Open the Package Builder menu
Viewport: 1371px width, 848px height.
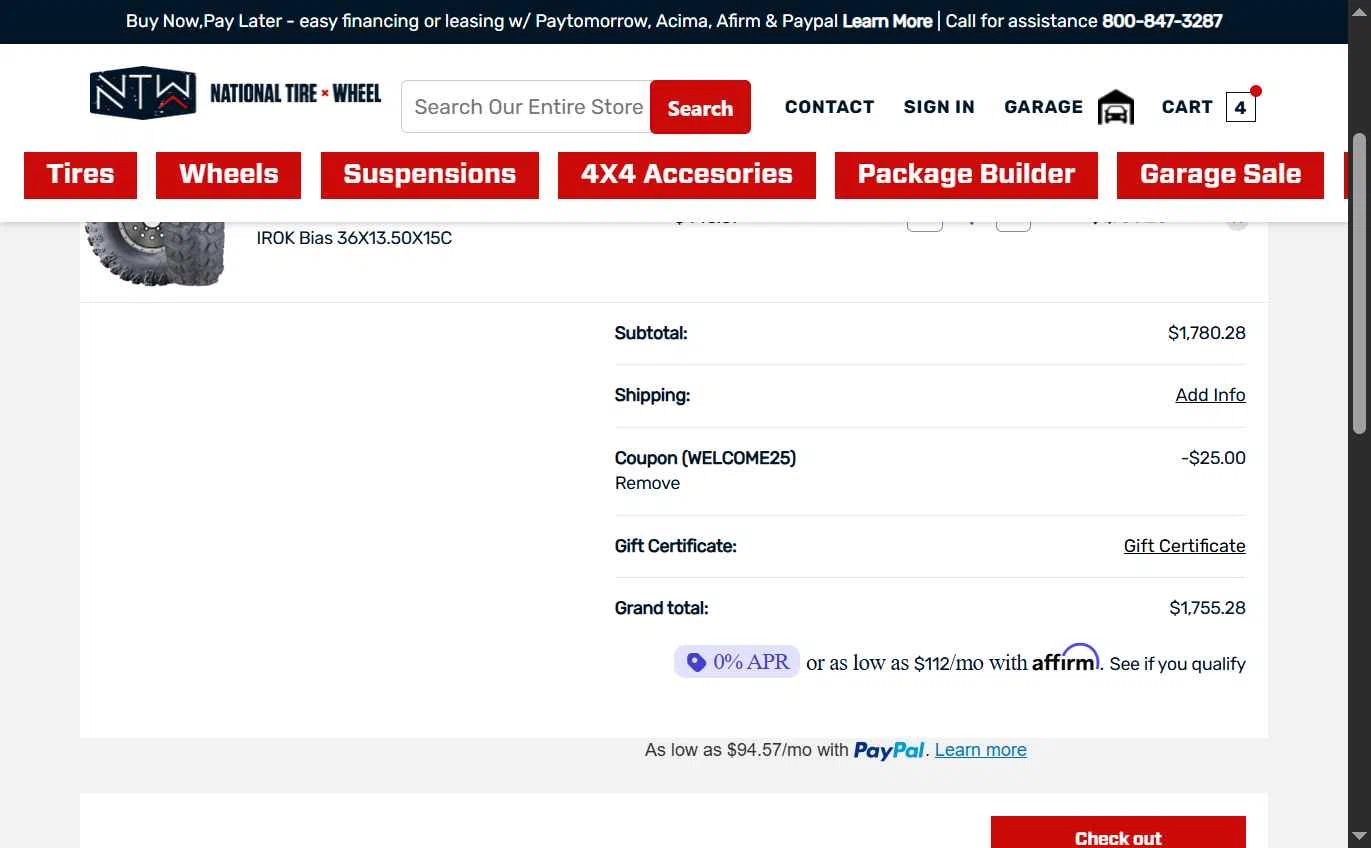tap(966, 174)
